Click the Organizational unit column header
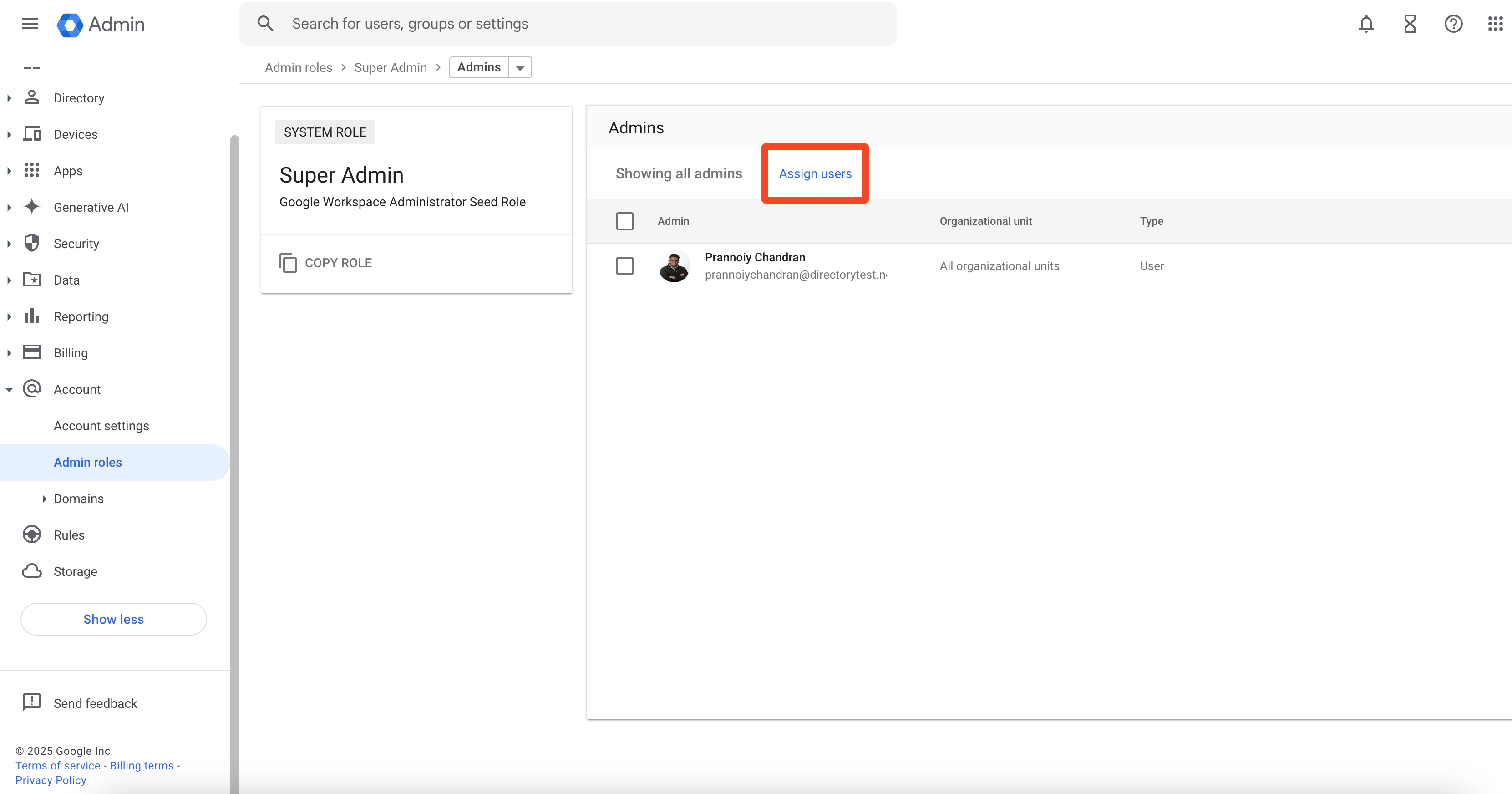 (985, 221)
